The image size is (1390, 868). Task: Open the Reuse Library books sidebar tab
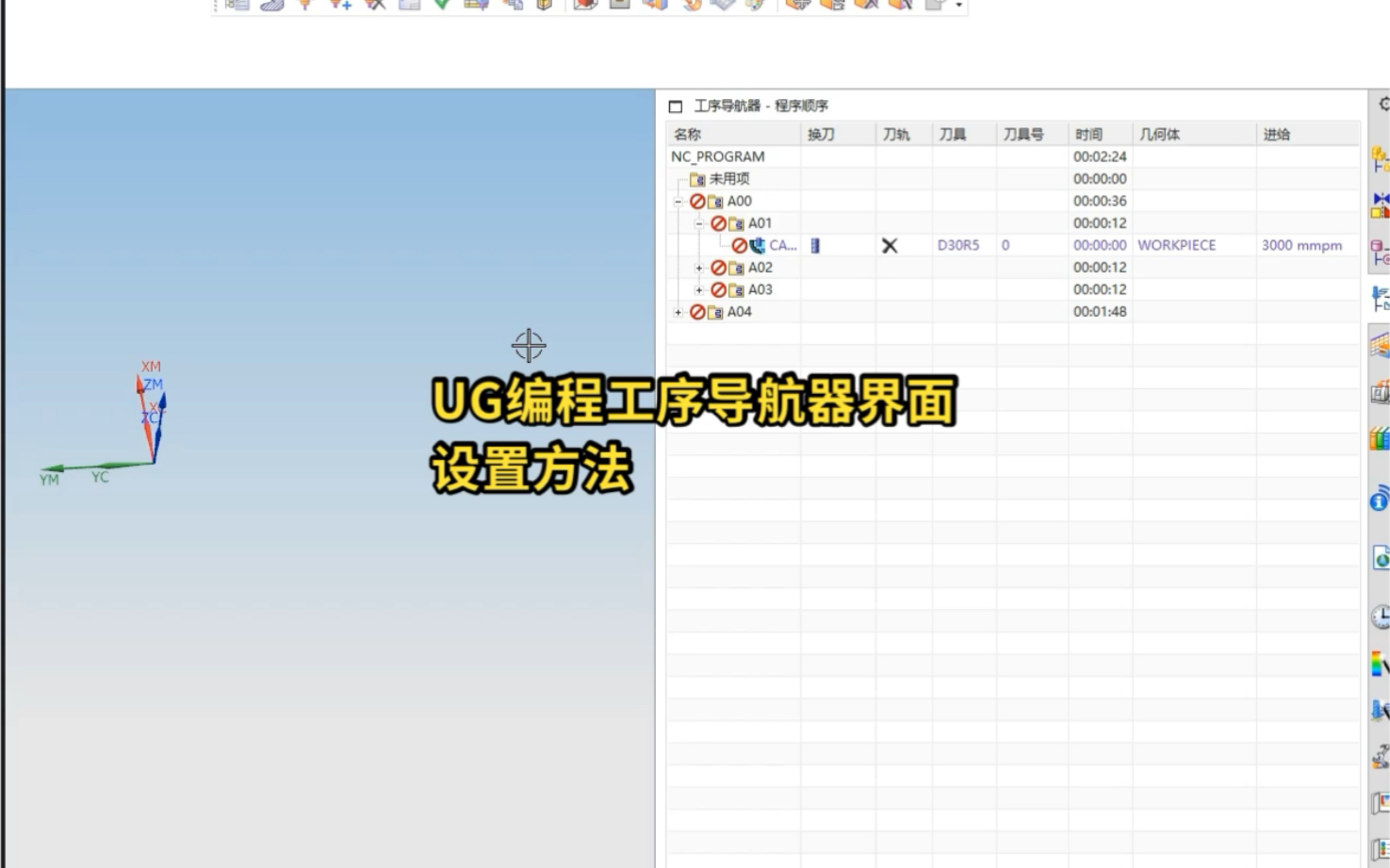1381,438
